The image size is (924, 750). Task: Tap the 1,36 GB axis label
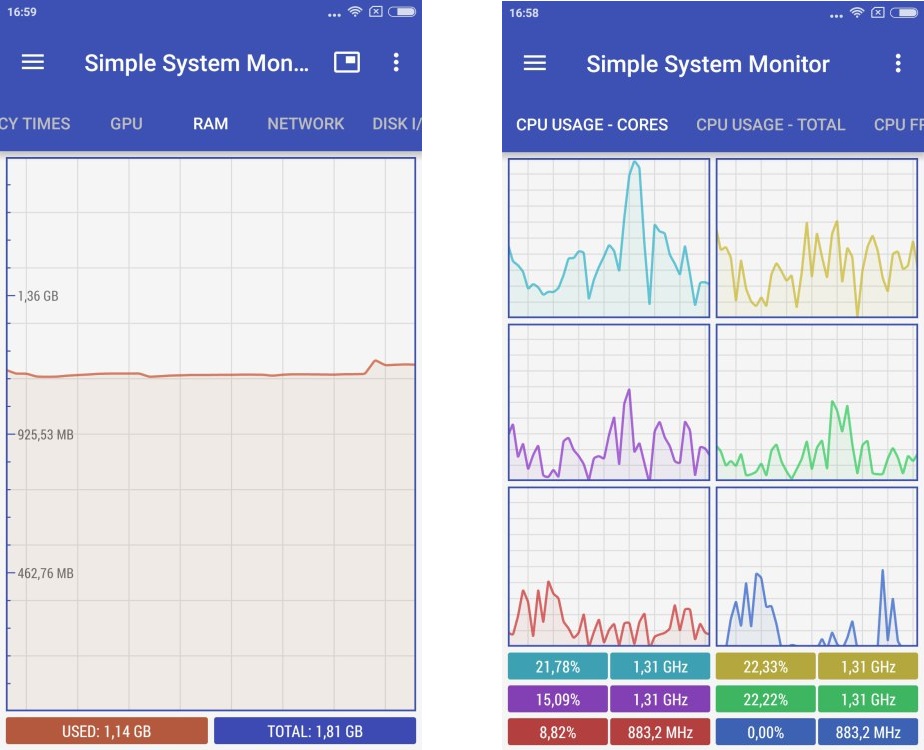pyautogui.click(x=38, y=296)
